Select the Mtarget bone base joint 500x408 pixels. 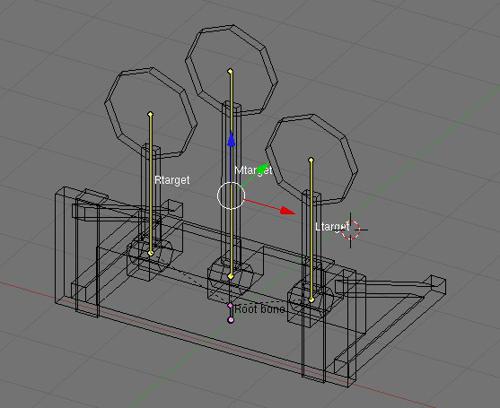[x=231, y=276]
